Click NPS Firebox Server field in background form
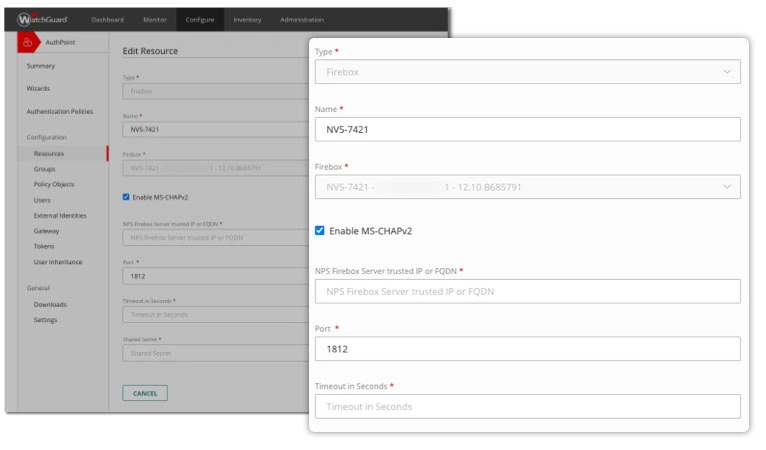The width and height of the screenshot is (766, 450). 215,237
